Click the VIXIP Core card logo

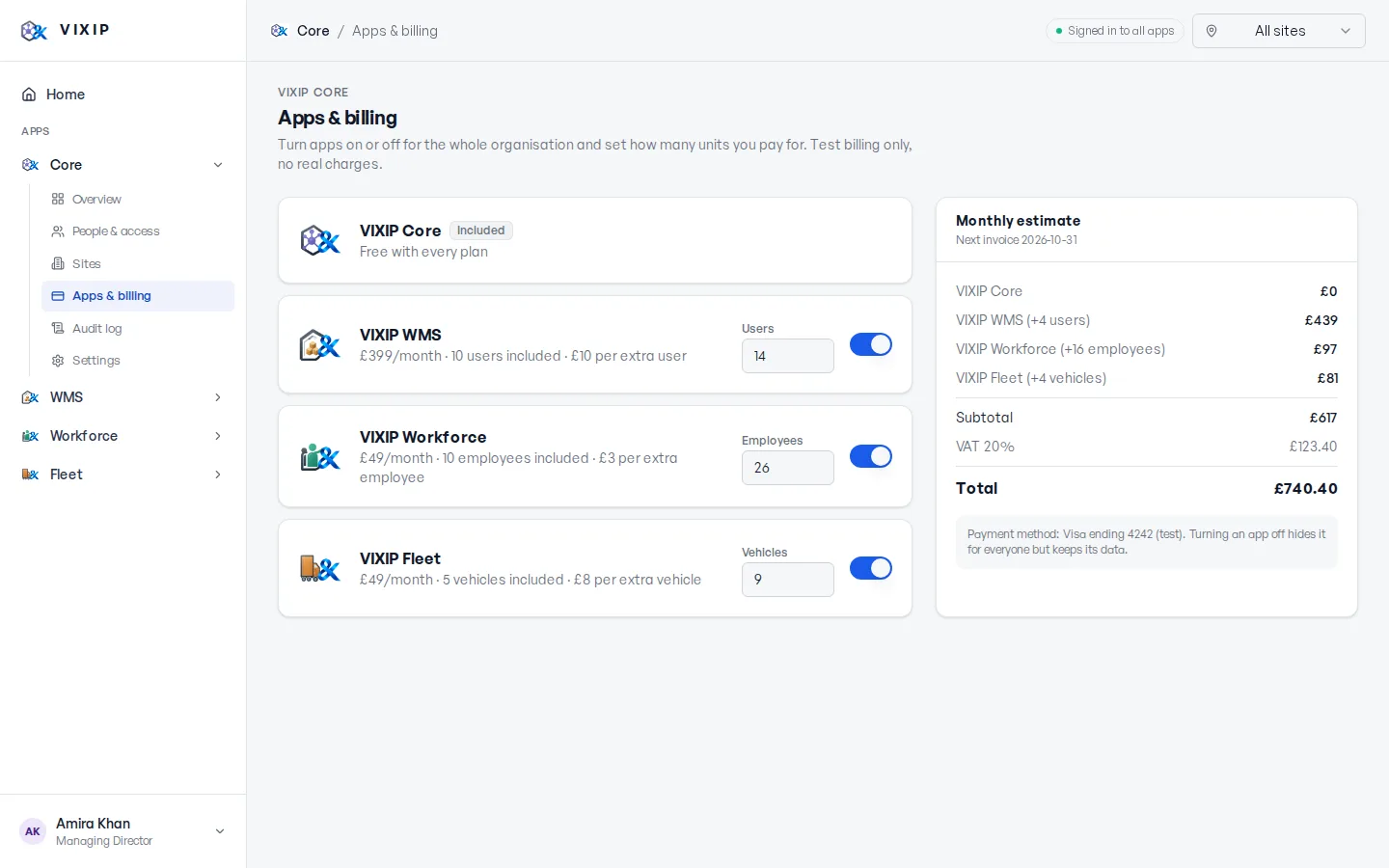320,241
